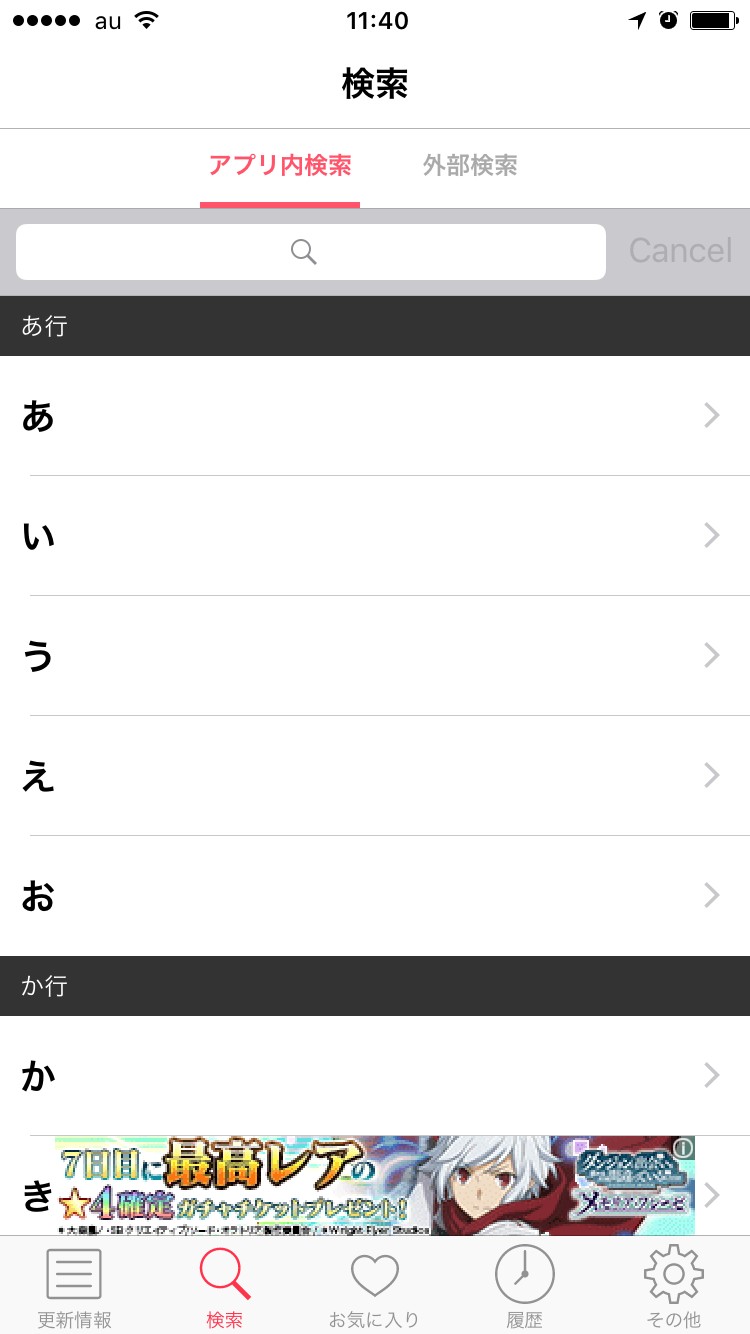Open お気に入り heart icon
Viewport: 750px width, 1334px height.
click(x=374, y=1275)
